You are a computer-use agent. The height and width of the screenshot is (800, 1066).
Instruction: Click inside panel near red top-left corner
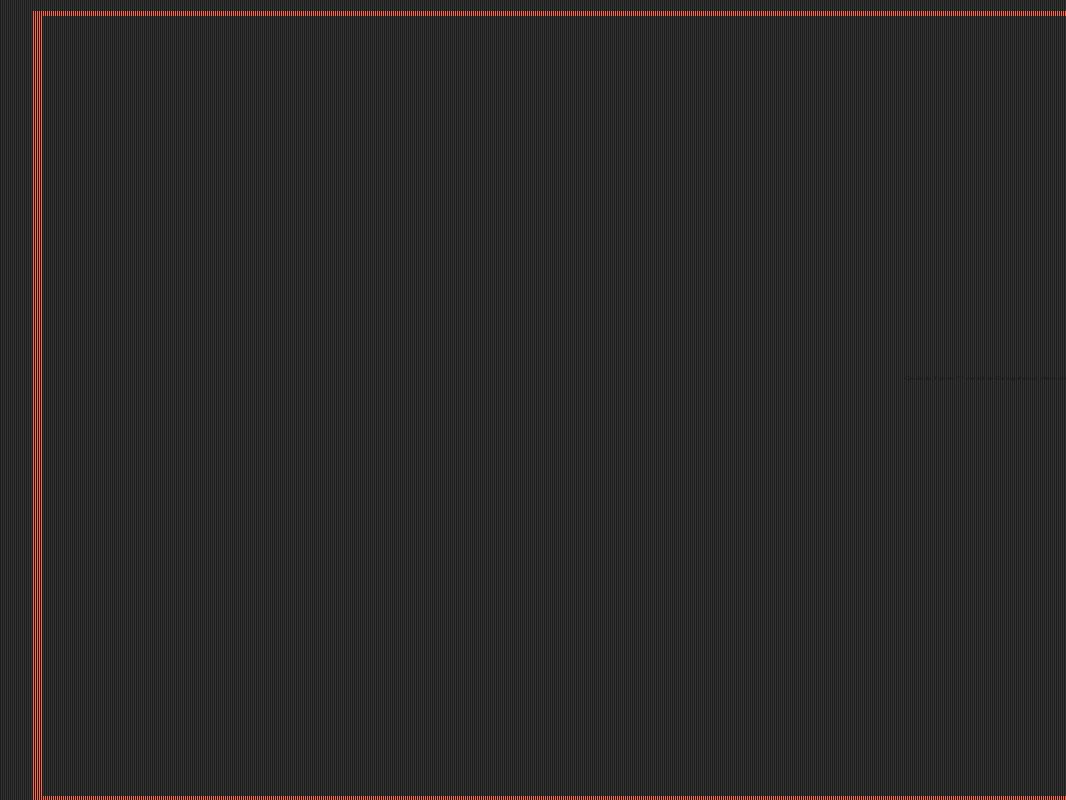point(49,23)
